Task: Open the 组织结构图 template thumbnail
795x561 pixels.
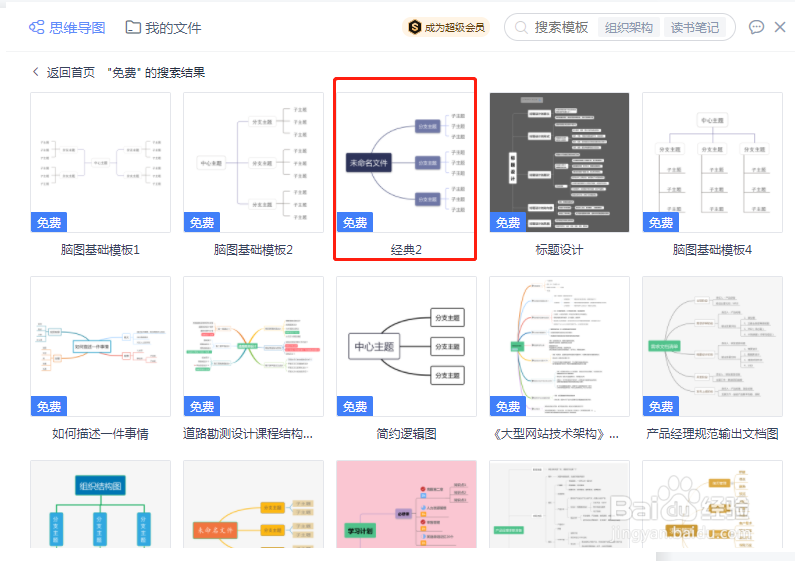Action: point(100,504)
